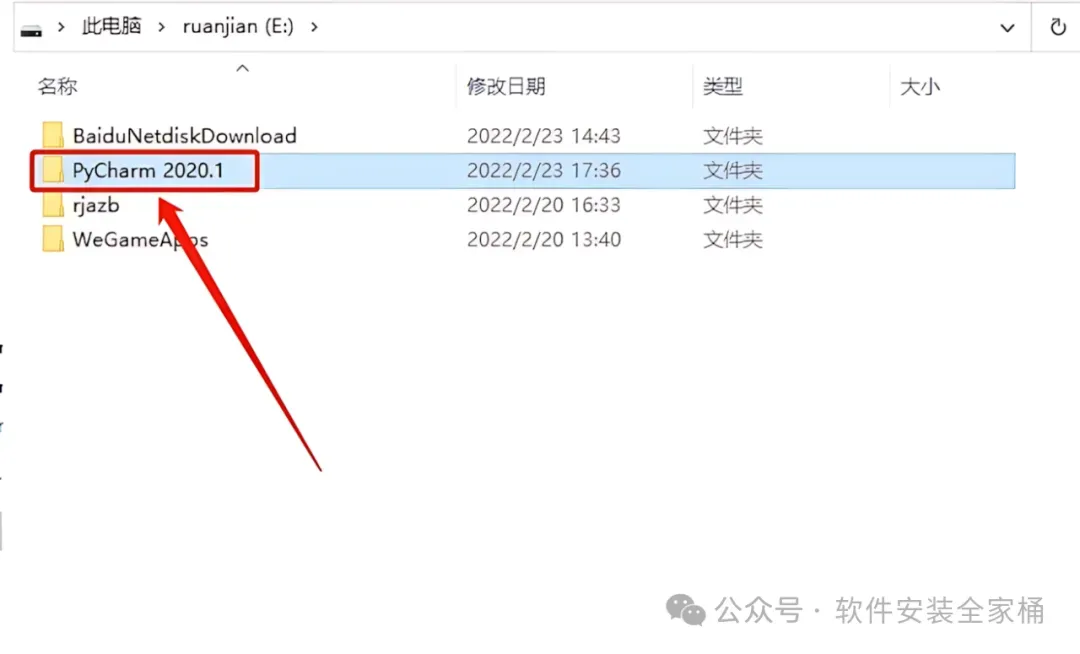Expand the chevron after ruanjian (E:)
Screen dimensions: 1080x654
click(x=314, y=27)
